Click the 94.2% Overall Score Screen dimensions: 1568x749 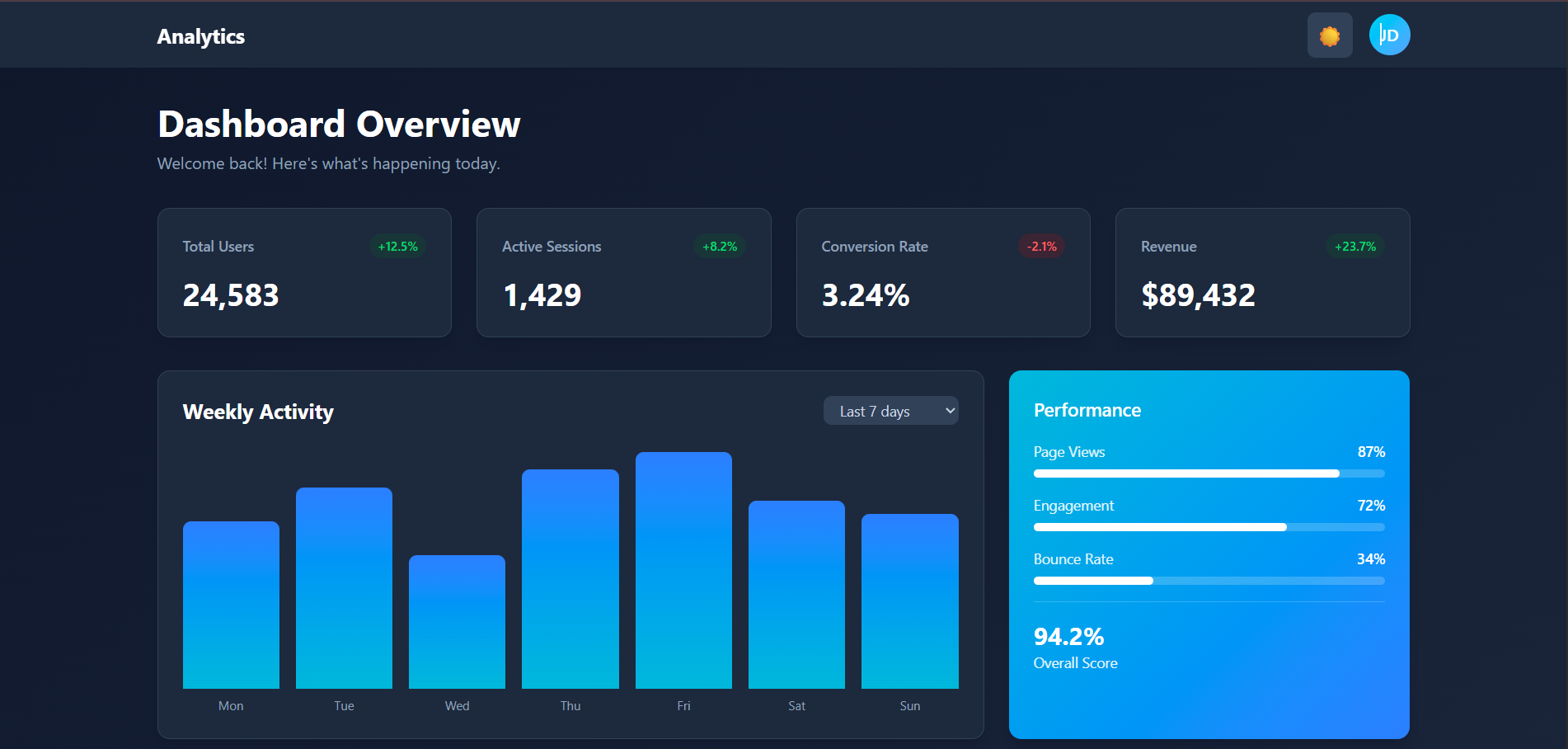[1068, 636]
